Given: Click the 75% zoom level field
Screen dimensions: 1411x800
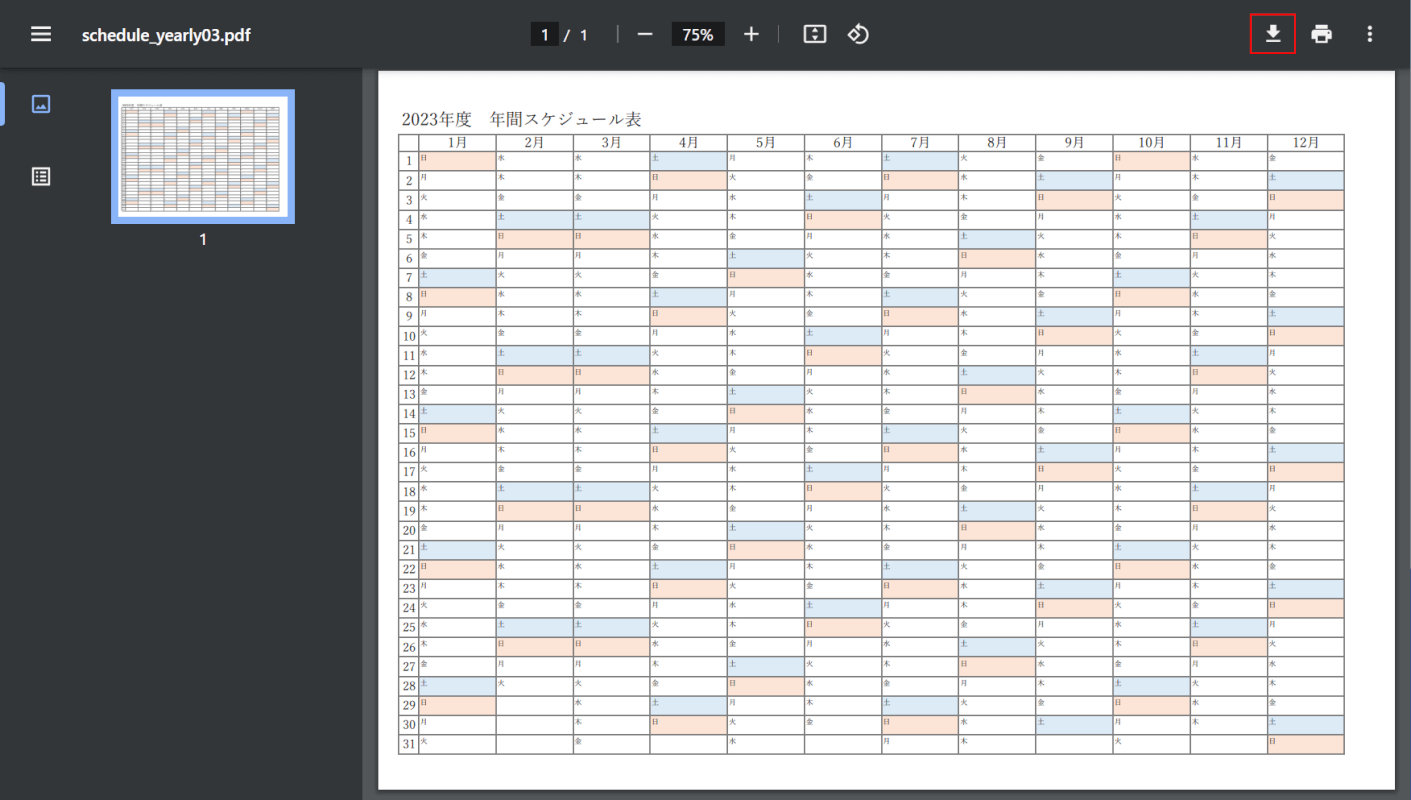Looking at the screenshot, I should tap(698, 35).
